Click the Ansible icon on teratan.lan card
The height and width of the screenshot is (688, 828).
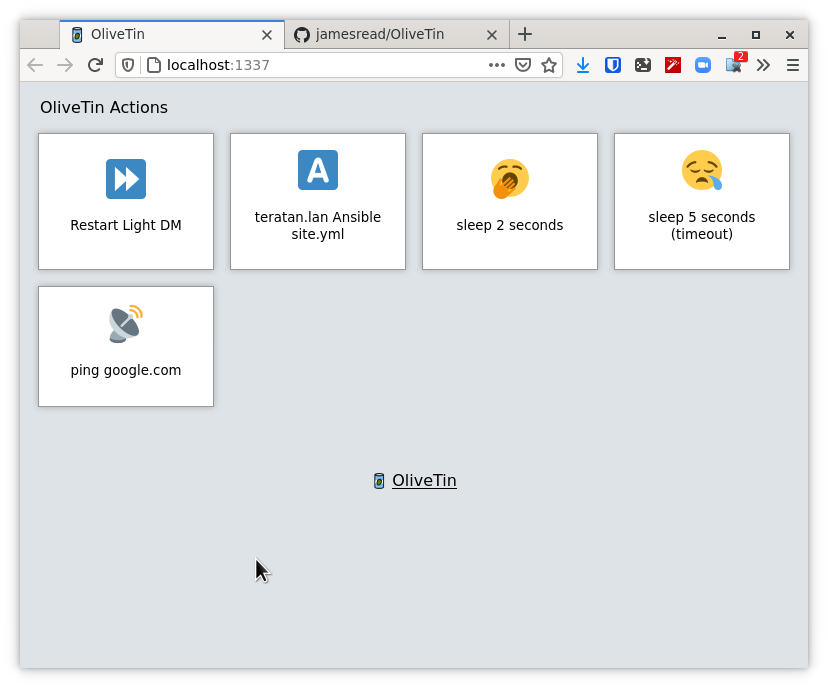[317, 170]
